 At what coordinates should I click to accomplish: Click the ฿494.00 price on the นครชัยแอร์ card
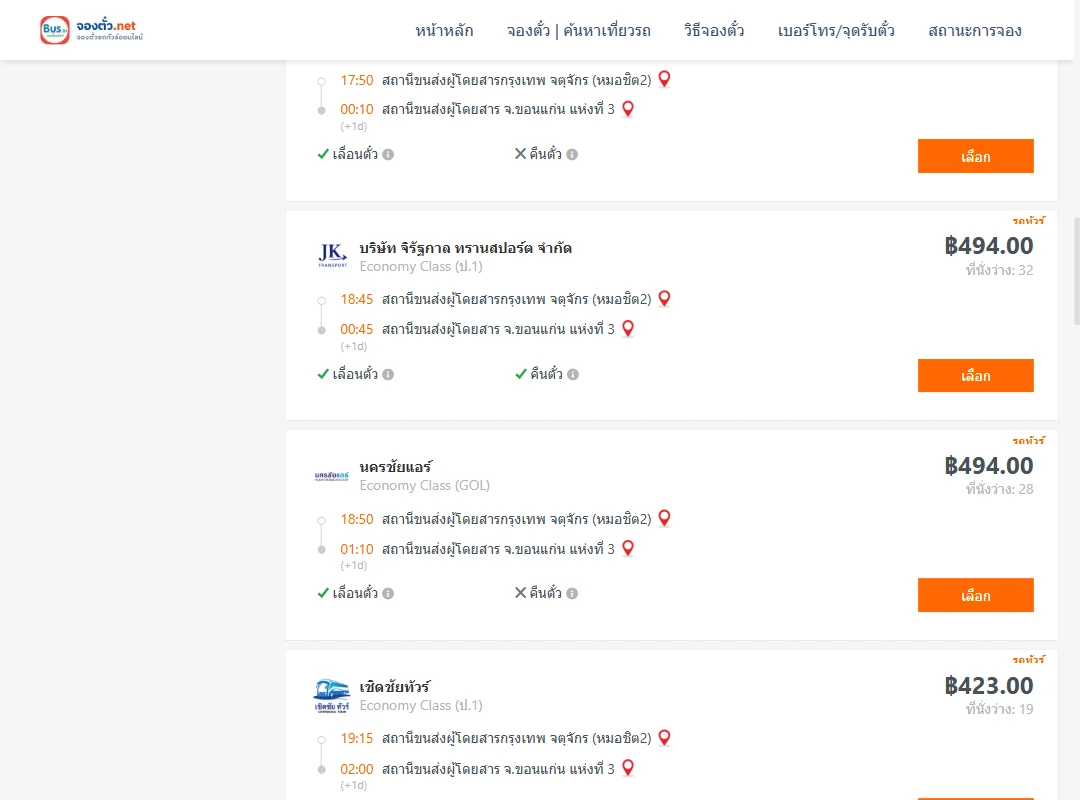988,466
